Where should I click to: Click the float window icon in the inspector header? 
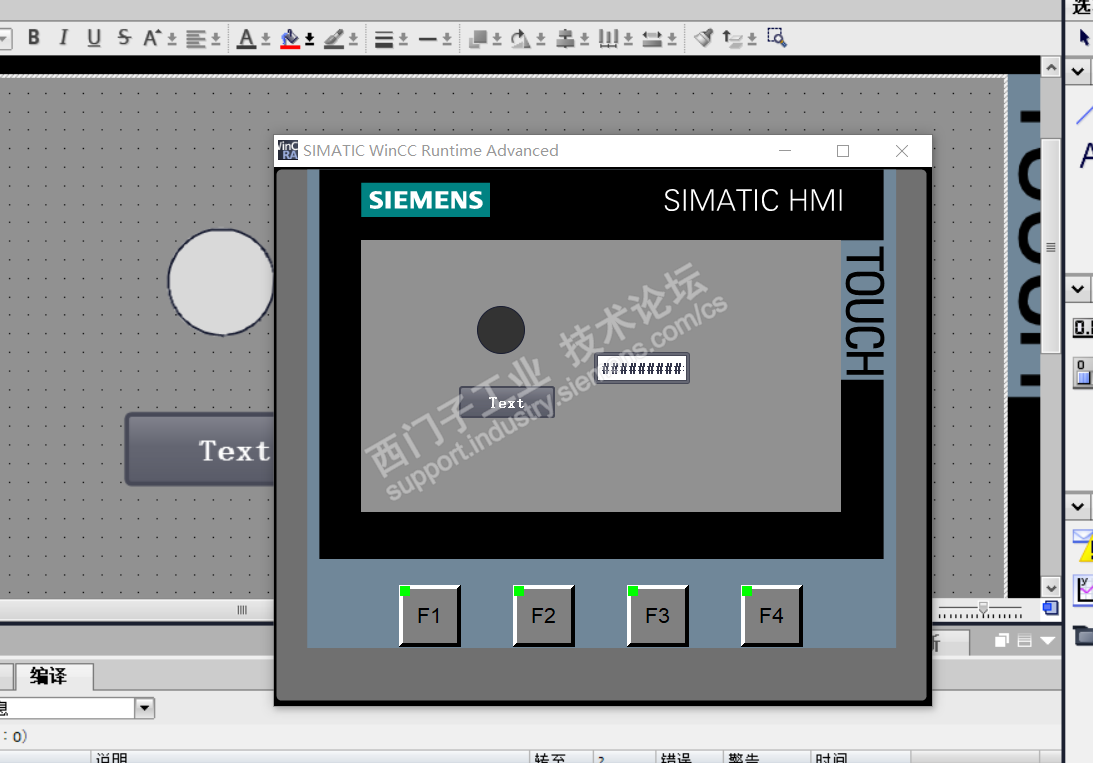pos(1002,640)
